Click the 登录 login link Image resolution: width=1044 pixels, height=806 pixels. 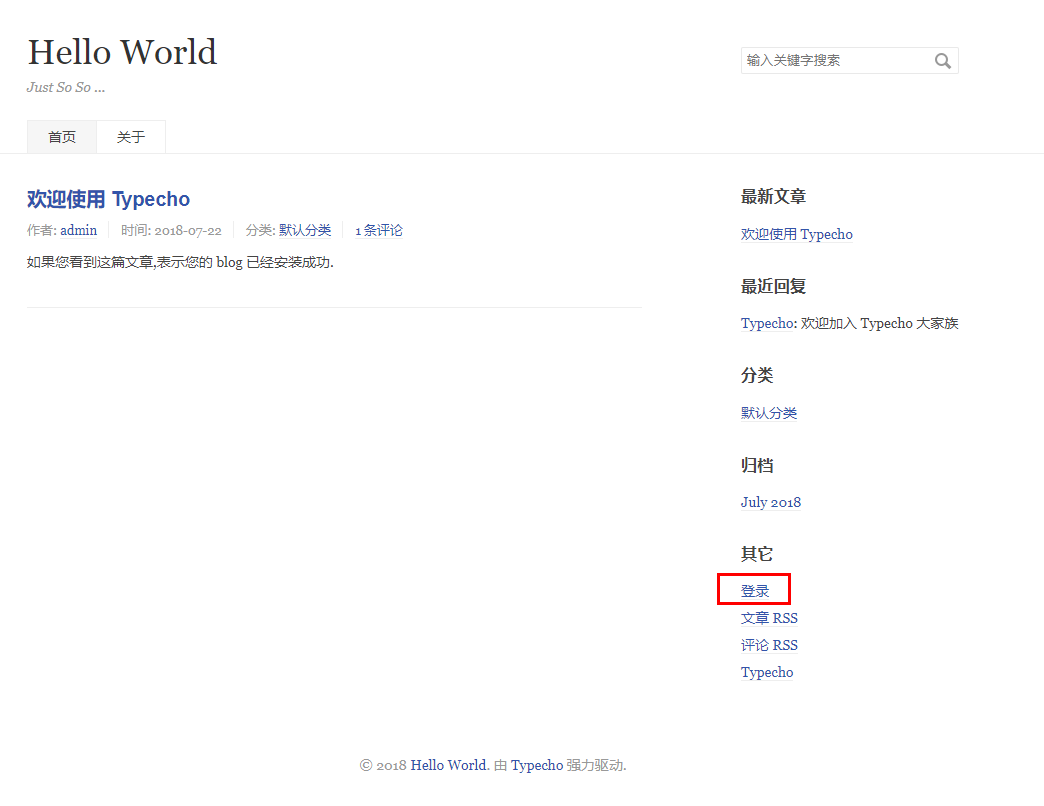[x=755, y=591]
